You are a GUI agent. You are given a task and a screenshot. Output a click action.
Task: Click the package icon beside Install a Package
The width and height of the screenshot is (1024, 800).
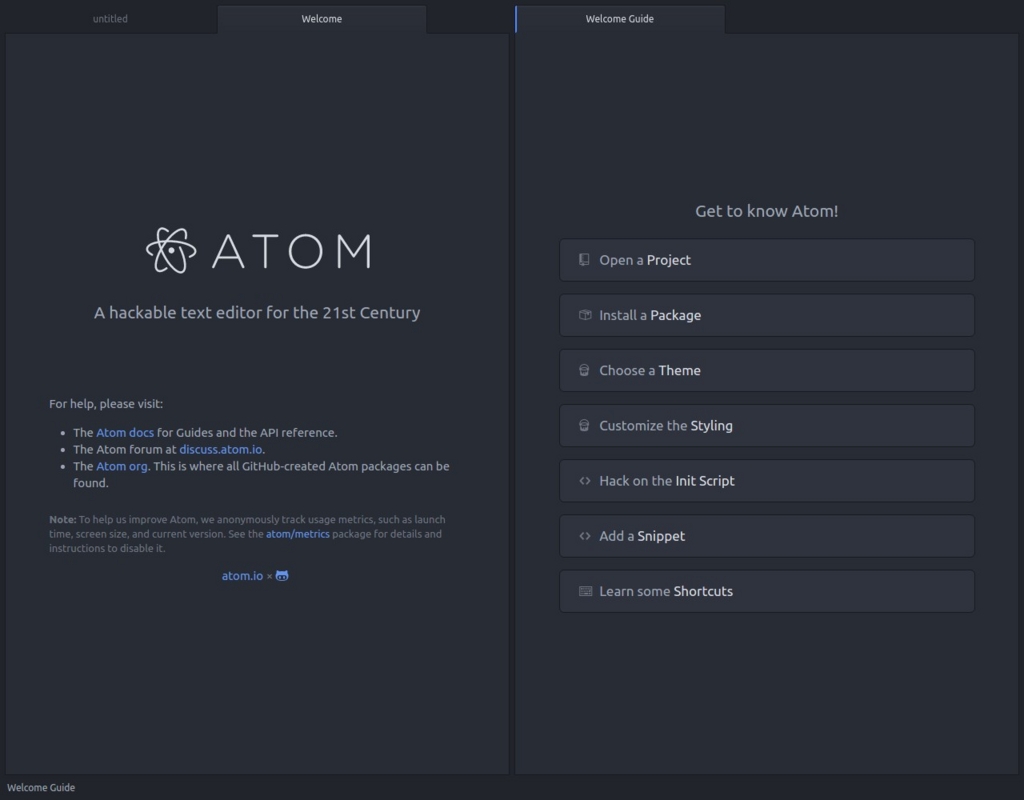pos(584,314)
